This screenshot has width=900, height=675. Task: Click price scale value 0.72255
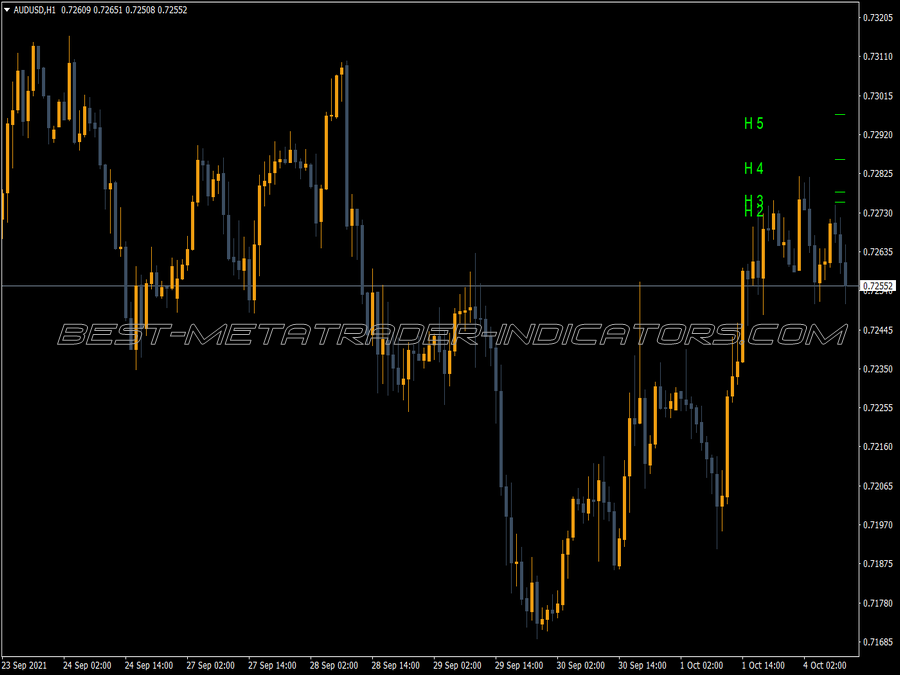[x=878, y=408]
